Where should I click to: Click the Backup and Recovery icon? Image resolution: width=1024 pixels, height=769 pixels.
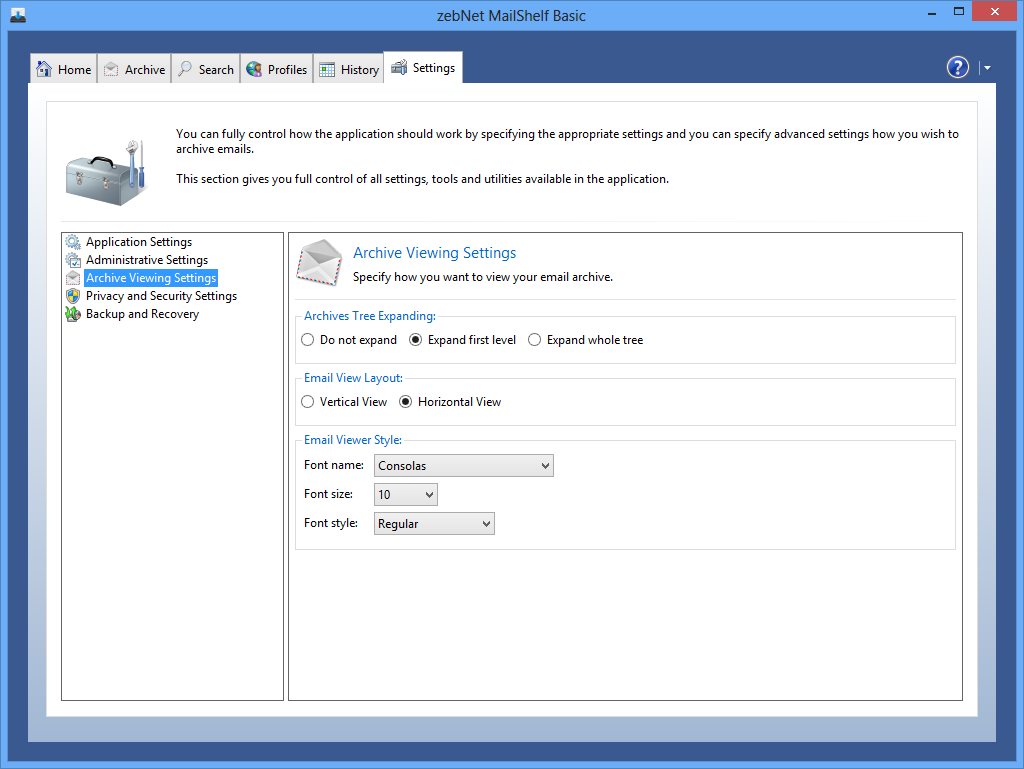click(x=73, y=314)
